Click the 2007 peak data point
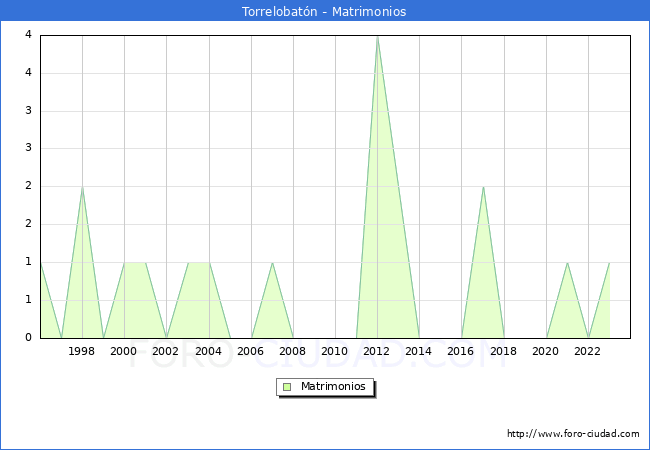The image size is (650, 450). click(x=272, y=263)
